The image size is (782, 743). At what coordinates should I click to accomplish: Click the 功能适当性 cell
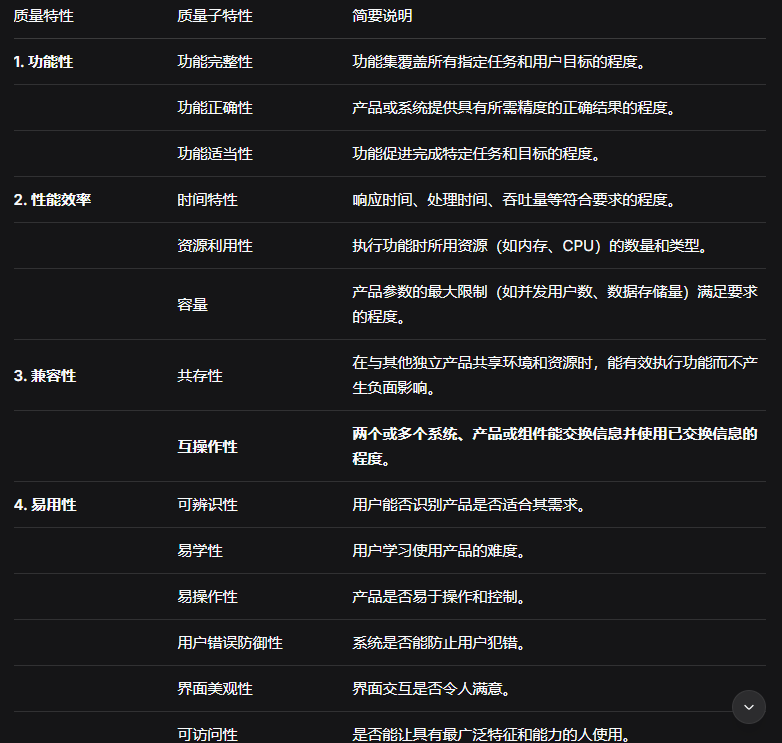point(215,154)
